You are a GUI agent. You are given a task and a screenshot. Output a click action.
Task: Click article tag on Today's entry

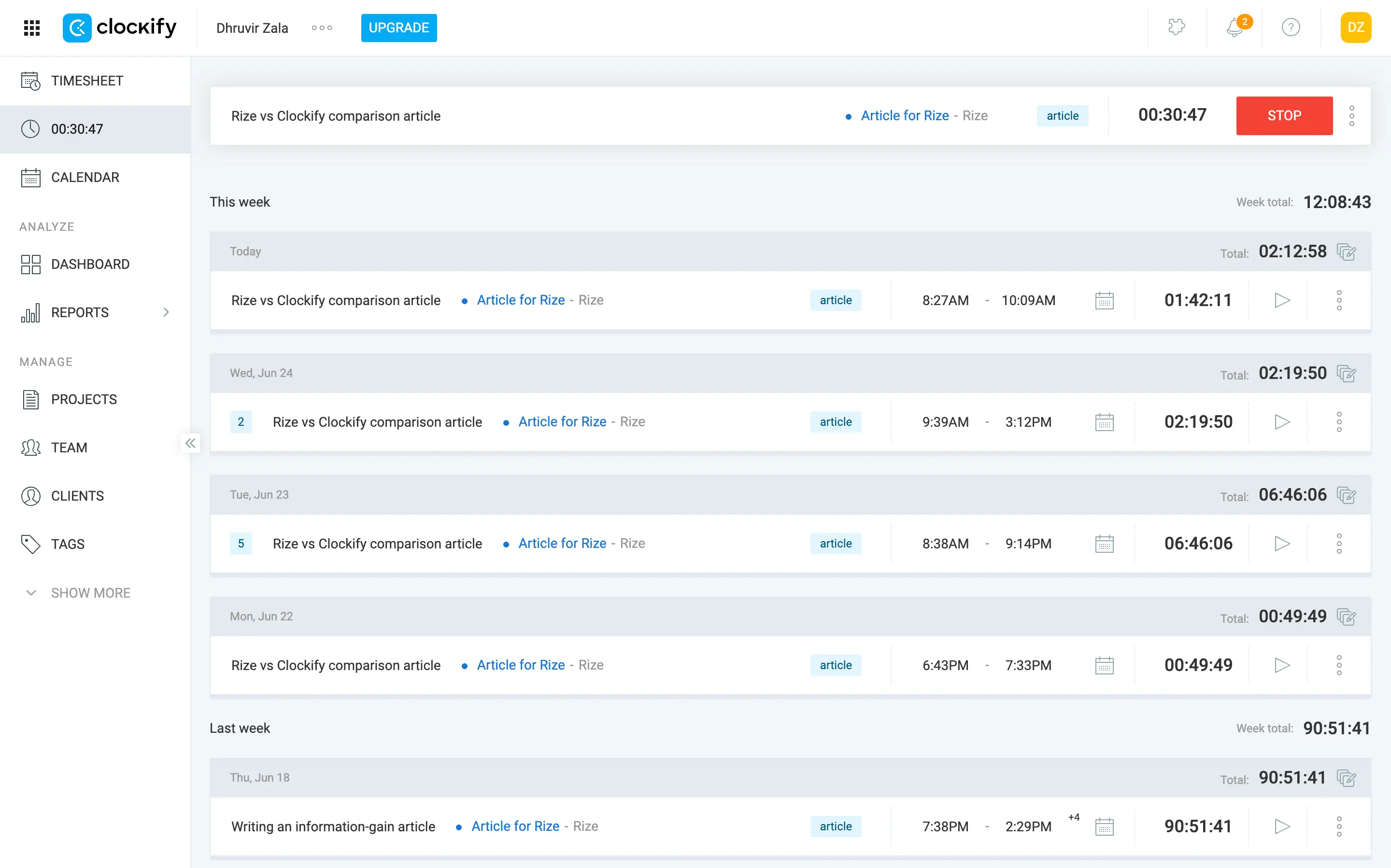(836, 300)
